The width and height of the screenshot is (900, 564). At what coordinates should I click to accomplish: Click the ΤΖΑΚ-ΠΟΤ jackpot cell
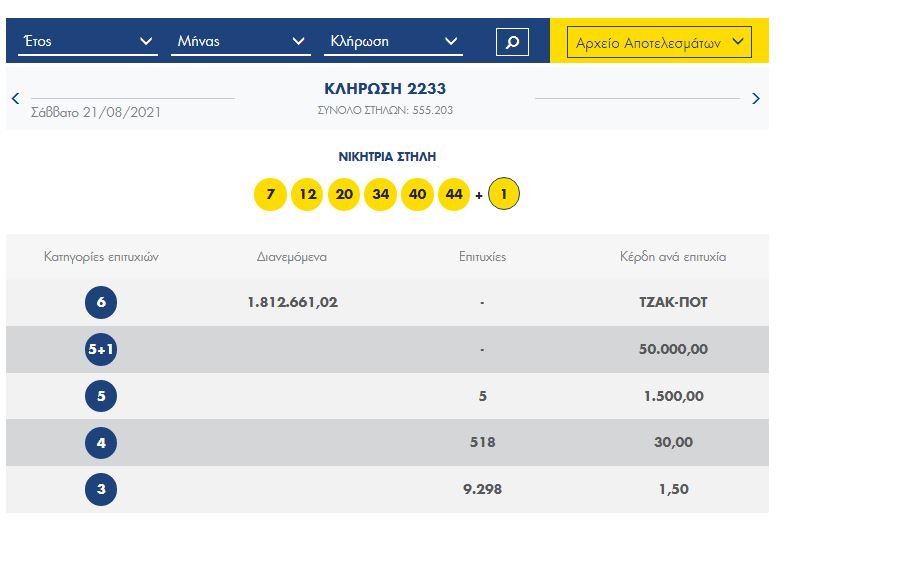tap(673, 303)
